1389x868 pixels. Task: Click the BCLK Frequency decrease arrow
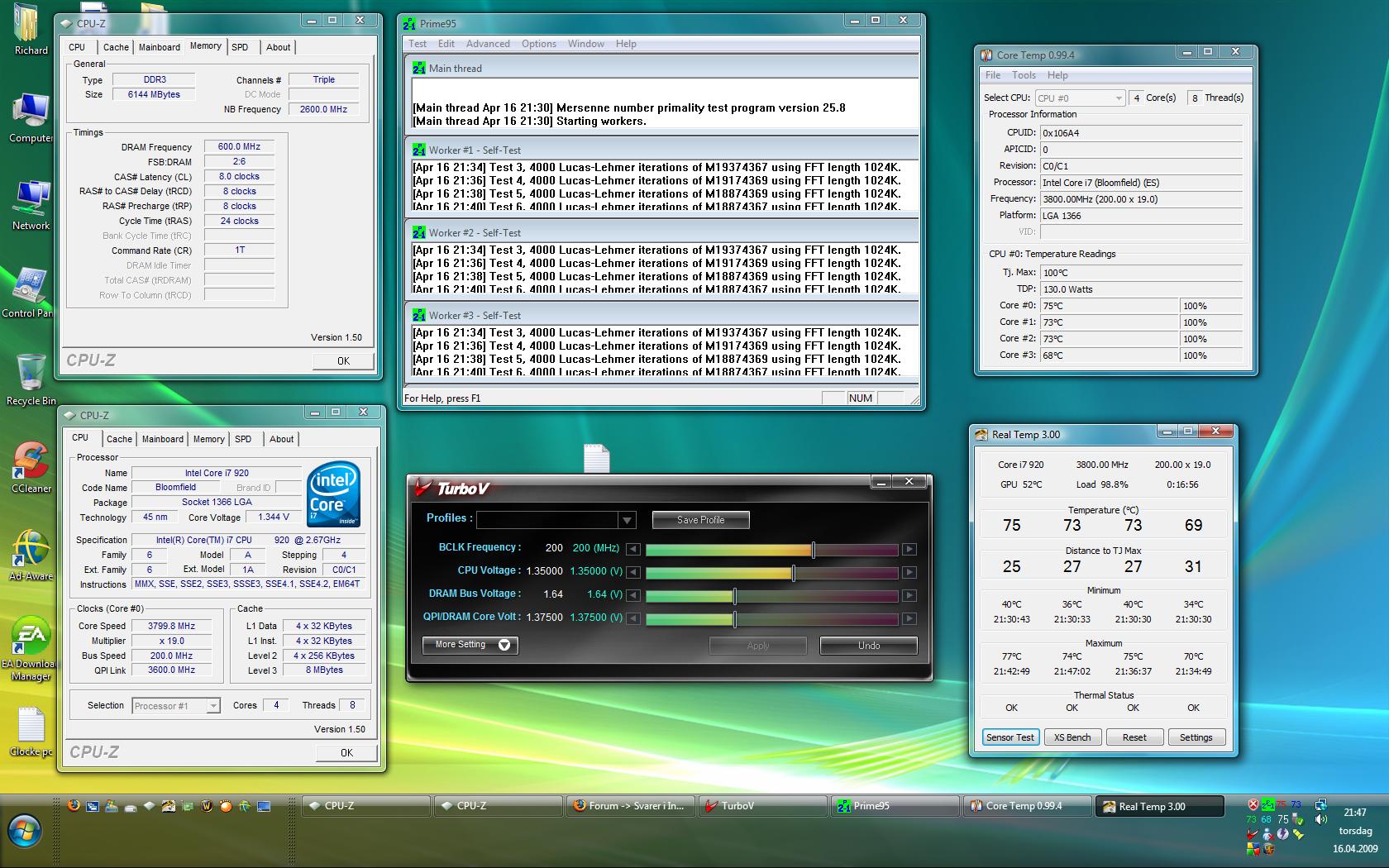tap(632, 549)
